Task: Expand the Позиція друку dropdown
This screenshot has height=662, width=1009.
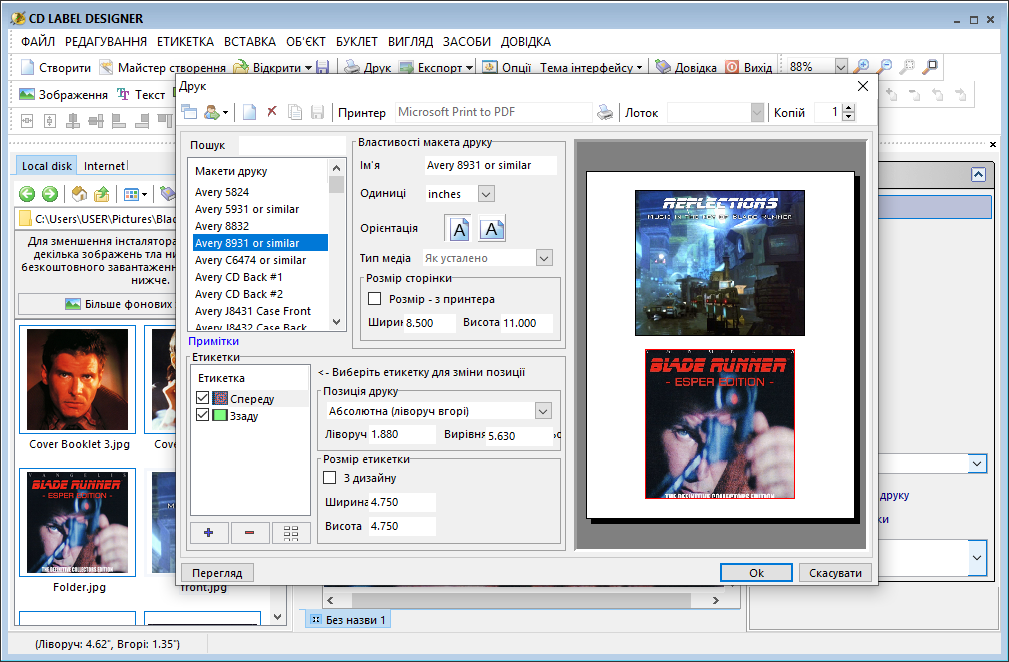Action: tap(543, 411)
